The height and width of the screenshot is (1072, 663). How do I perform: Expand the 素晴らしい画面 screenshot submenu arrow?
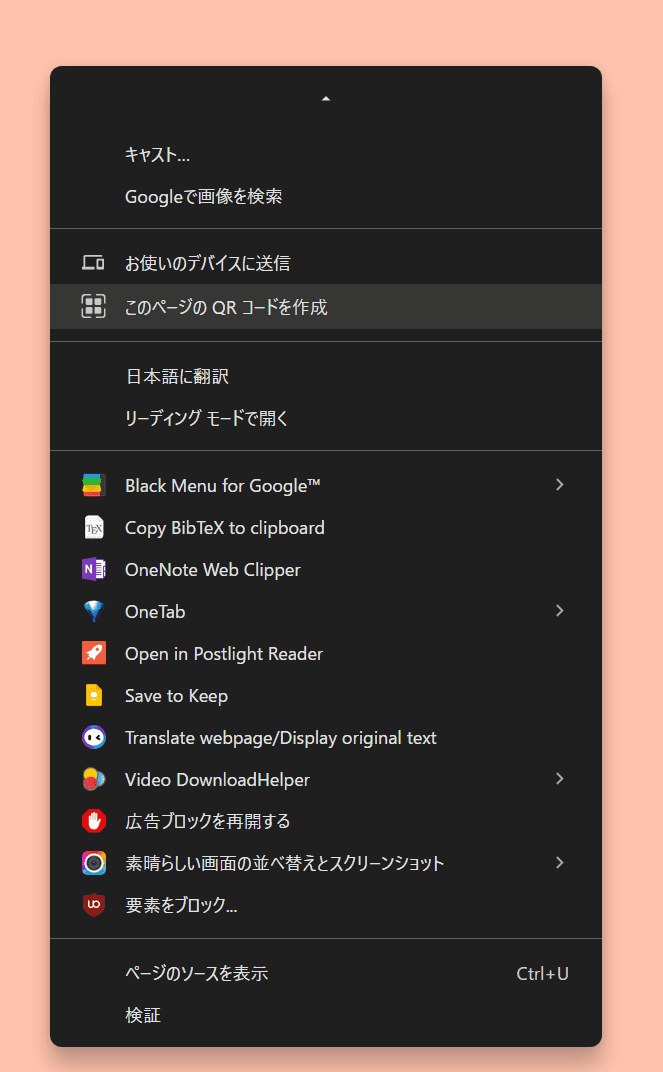pyautogui.click(x=559, y=863)
